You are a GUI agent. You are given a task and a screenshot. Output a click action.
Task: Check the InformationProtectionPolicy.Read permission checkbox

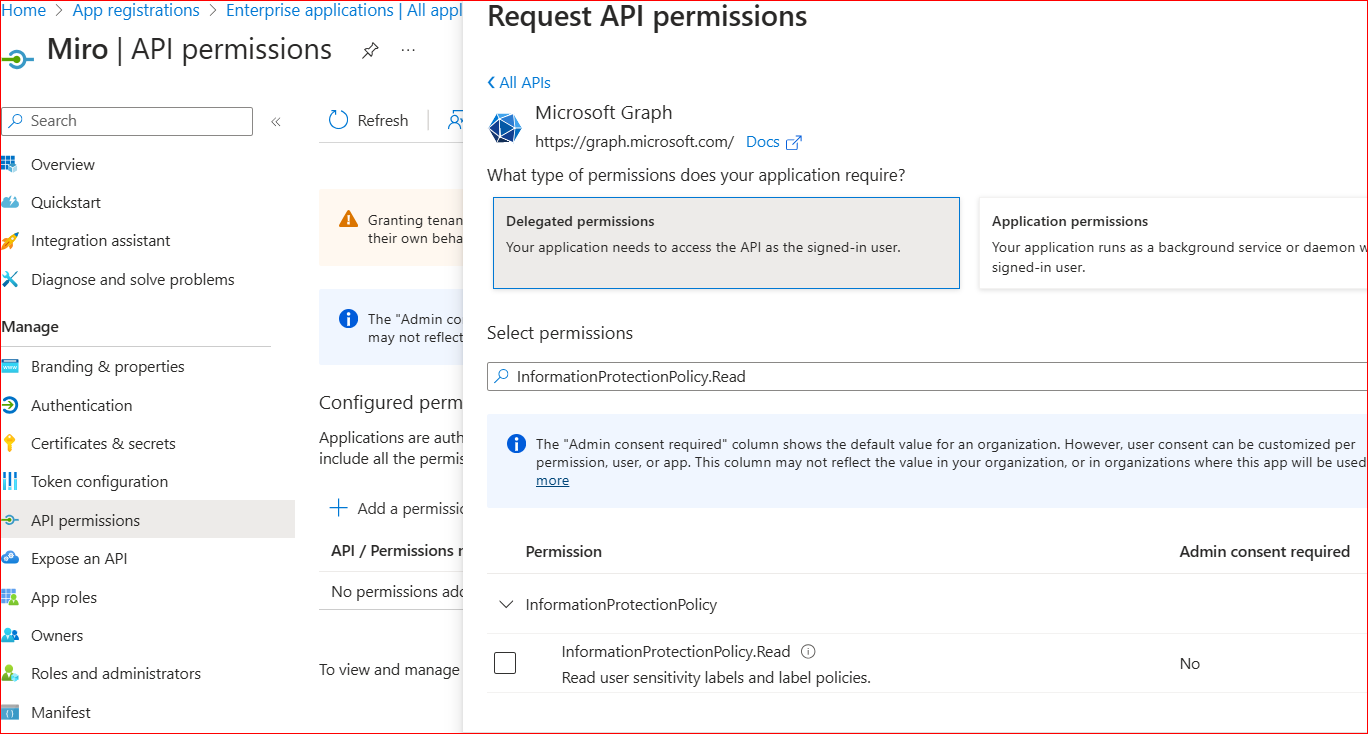[505, 663]
